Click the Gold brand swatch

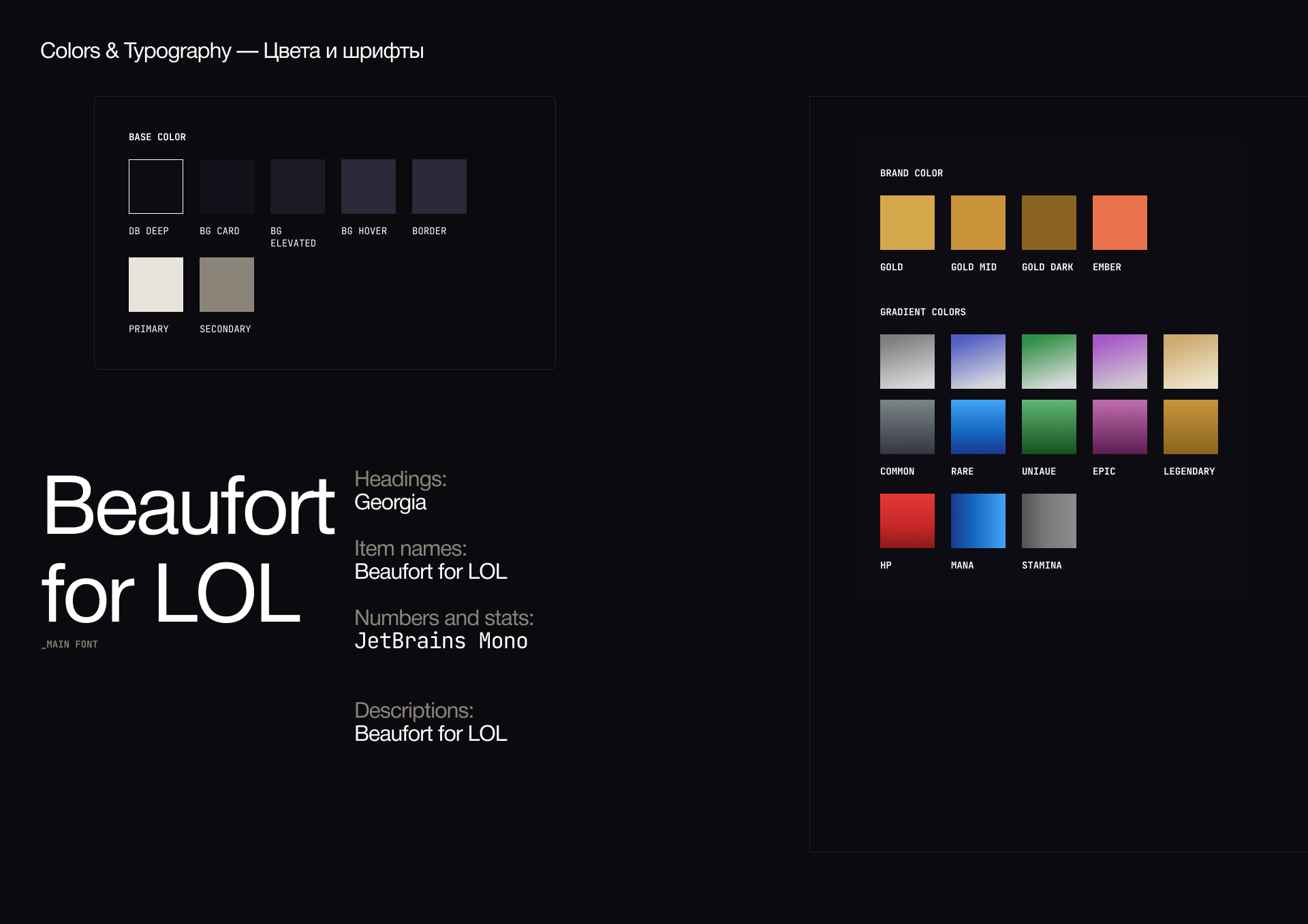907,223
